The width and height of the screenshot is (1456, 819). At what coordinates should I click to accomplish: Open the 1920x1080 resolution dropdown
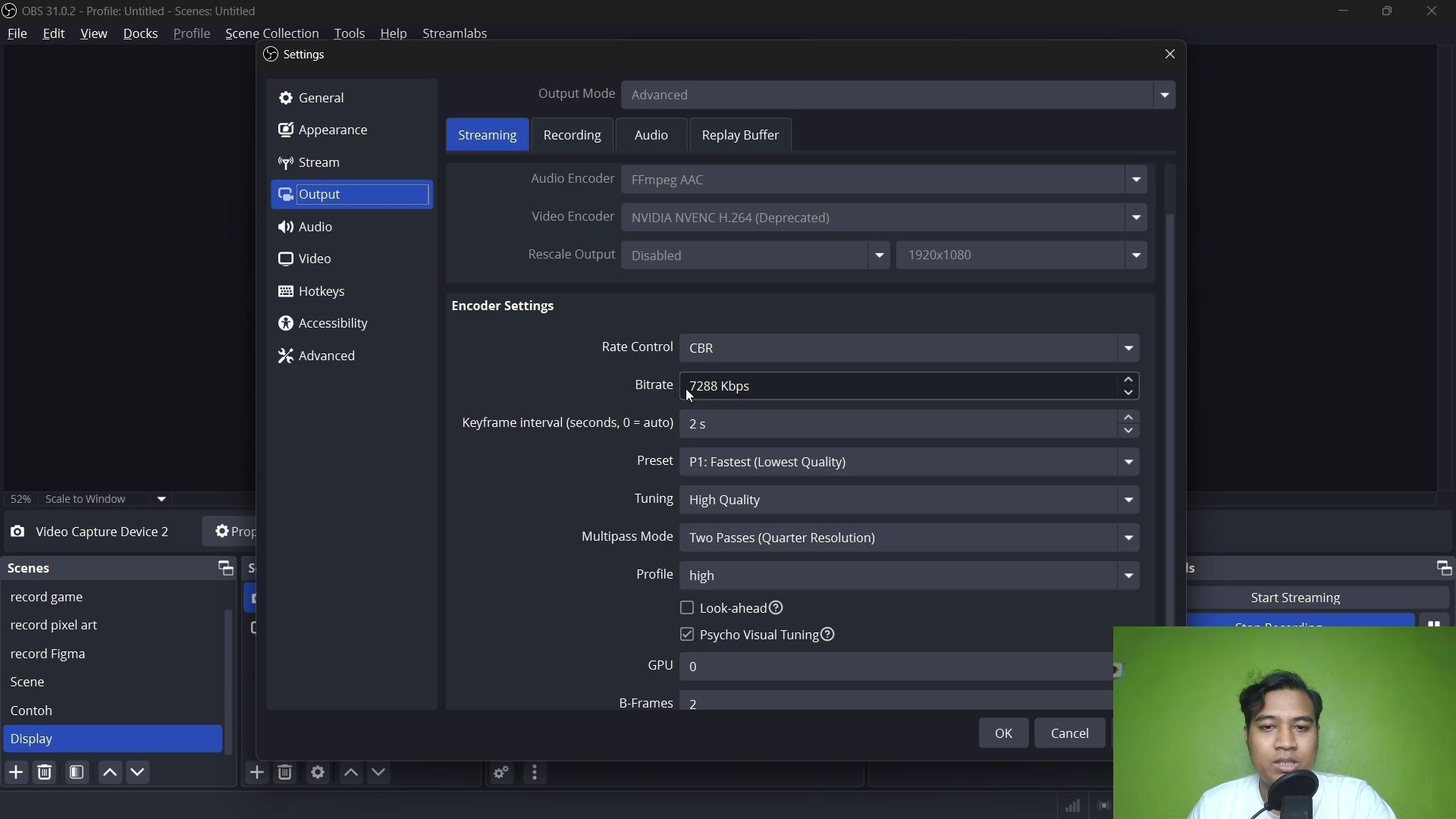coord(1022,256)
